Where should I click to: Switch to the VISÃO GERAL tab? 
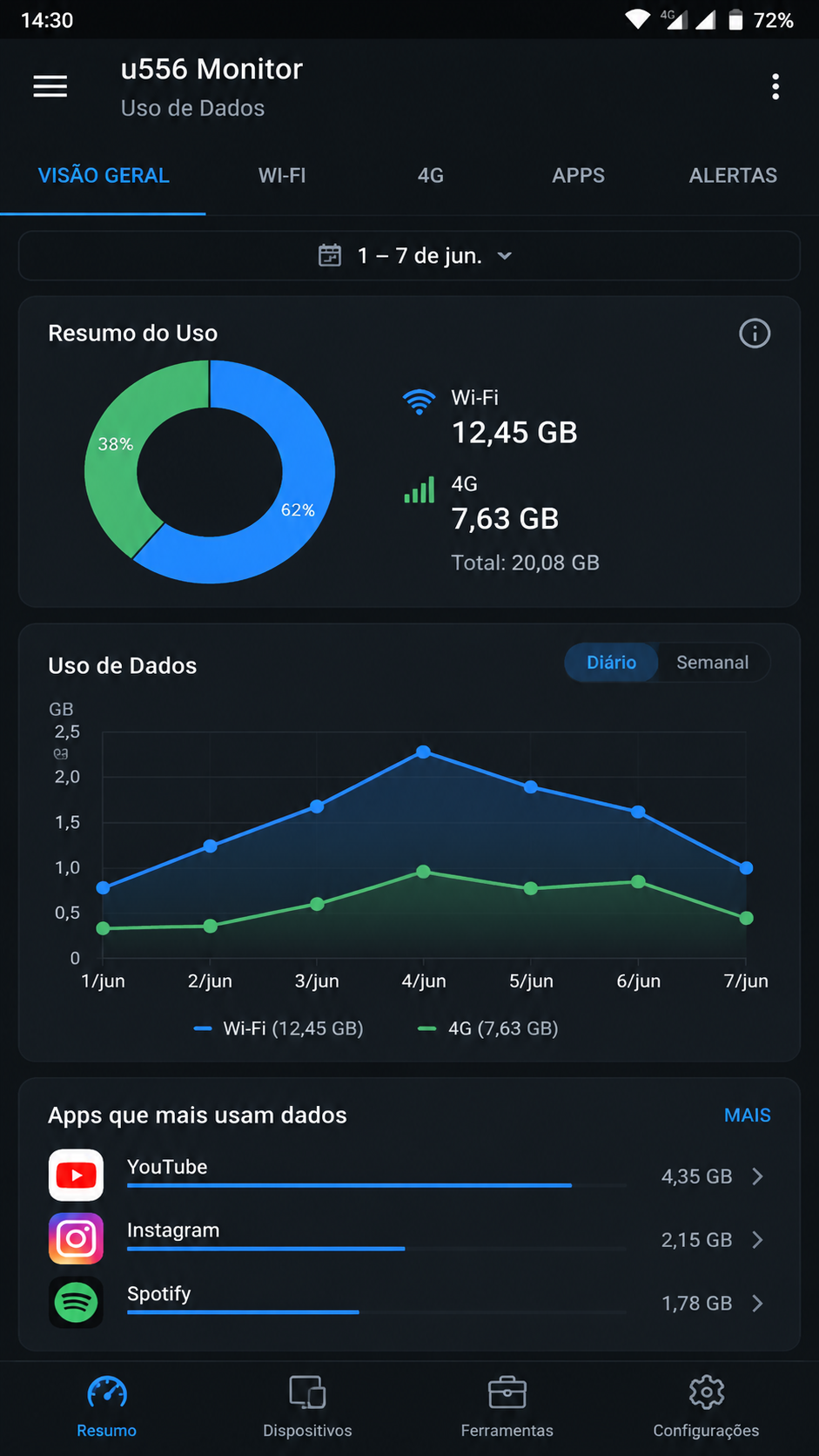point(104,175)
